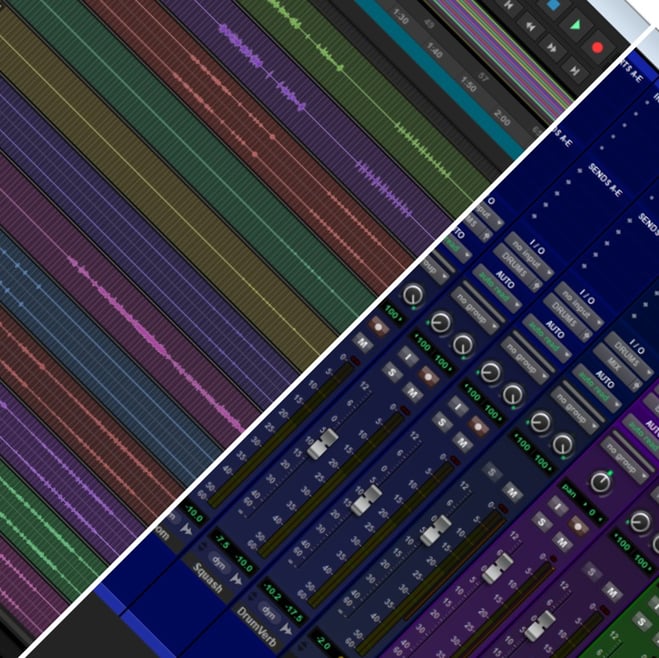Open the 'no group' selector on DrumVerb
The width and height of the screenshot is (659, 658).
pyautogui.click(x=525, y=360)
